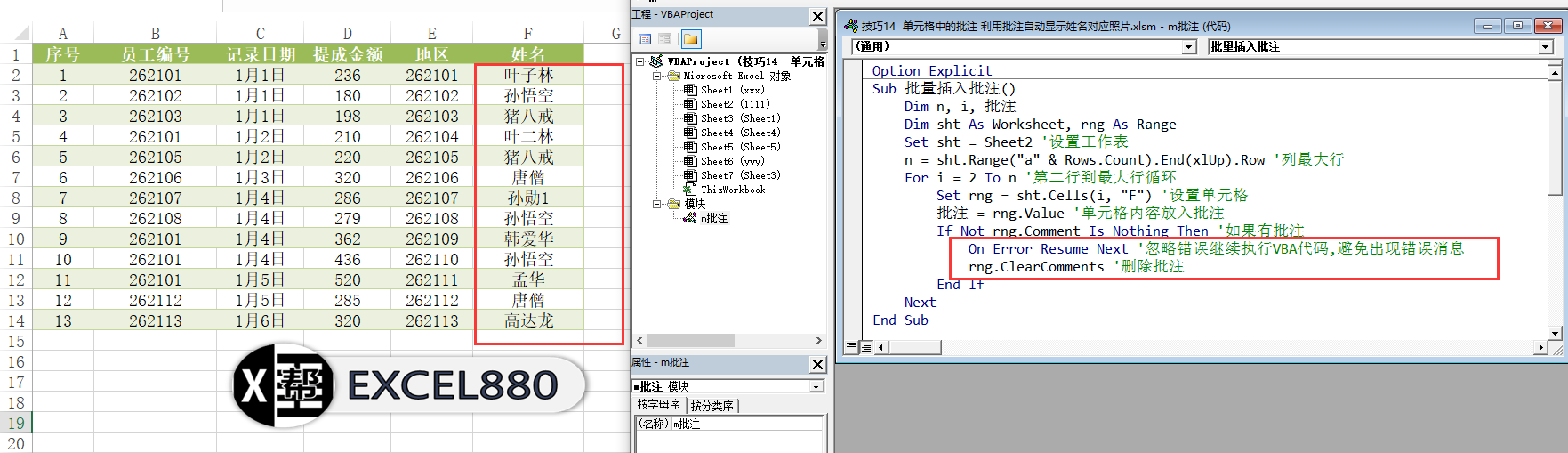Click the (名称) property value field
This screenshot has width=1568, height=453.
pos(747,424)
